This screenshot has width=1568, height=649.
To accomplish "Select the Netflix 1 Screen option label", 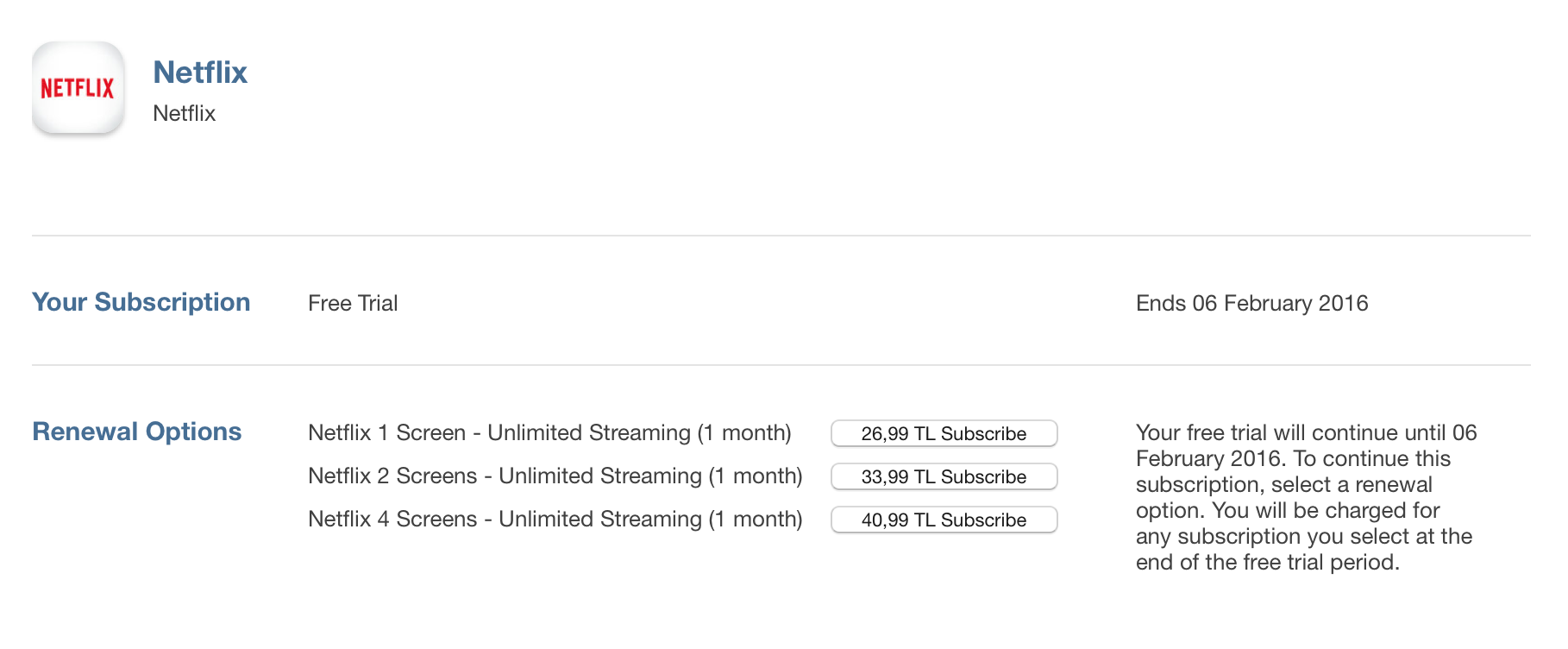I will 549,432.
